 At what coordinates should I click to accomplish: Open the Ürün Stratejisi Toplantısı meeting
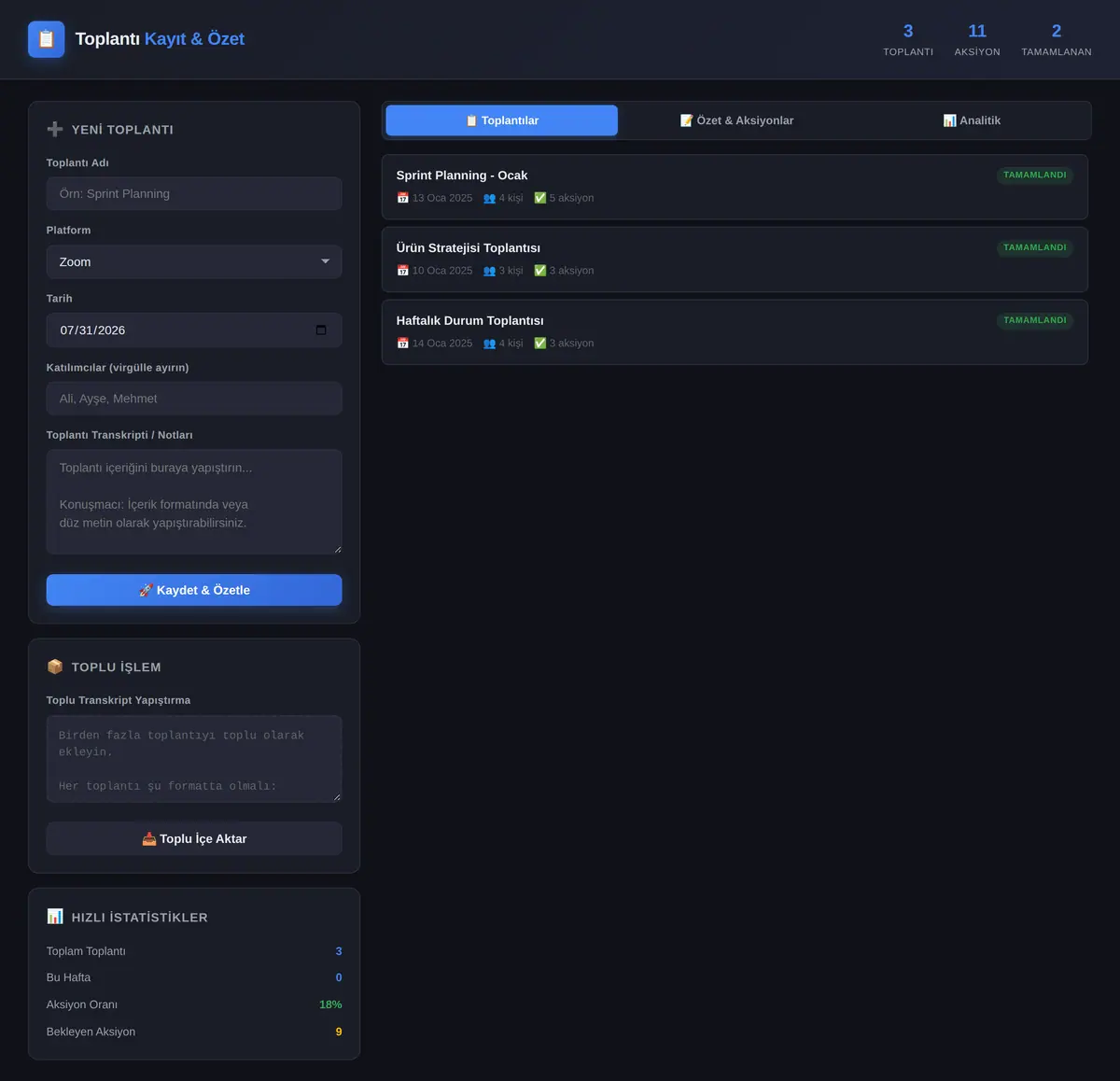[x=735, y=260]
